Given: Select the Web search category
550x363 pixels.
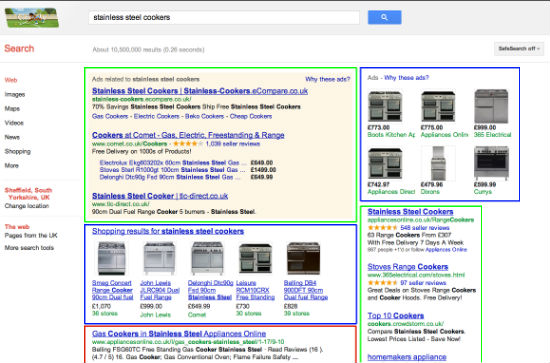Looking at the screenshot, I should coord(11,80).
